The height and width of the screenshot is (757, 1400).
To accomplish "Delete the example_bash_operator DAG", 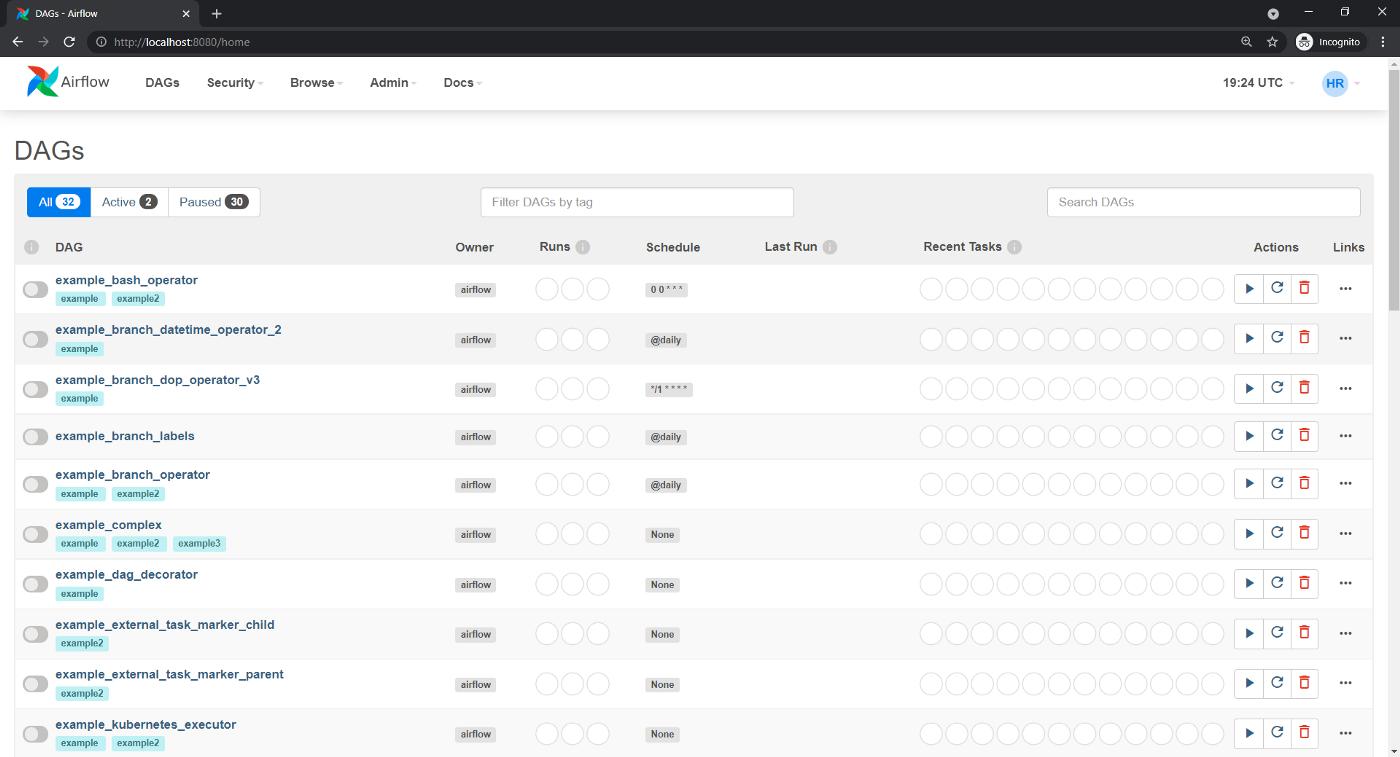I will click(1304, 289).
